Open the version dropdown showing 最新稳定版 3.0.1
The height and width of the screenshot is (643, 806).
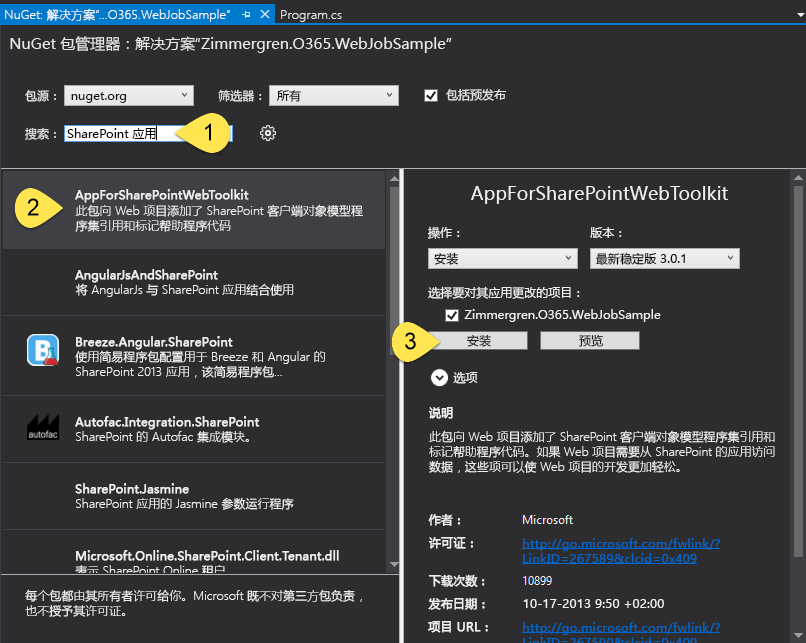coord(664,258)
